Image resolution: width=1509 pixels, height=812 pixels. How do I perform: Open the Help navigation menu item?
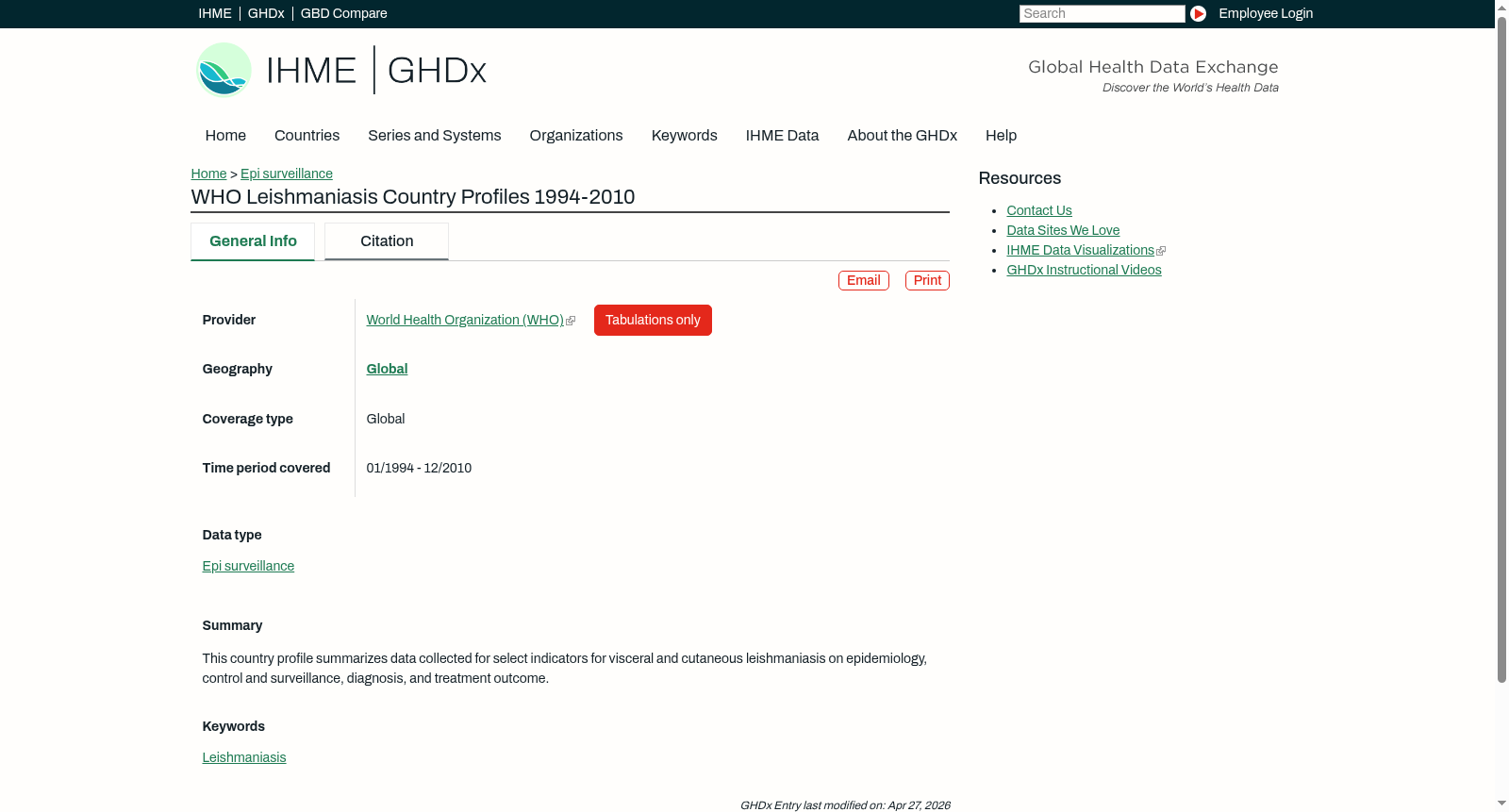click(1001, 136)
